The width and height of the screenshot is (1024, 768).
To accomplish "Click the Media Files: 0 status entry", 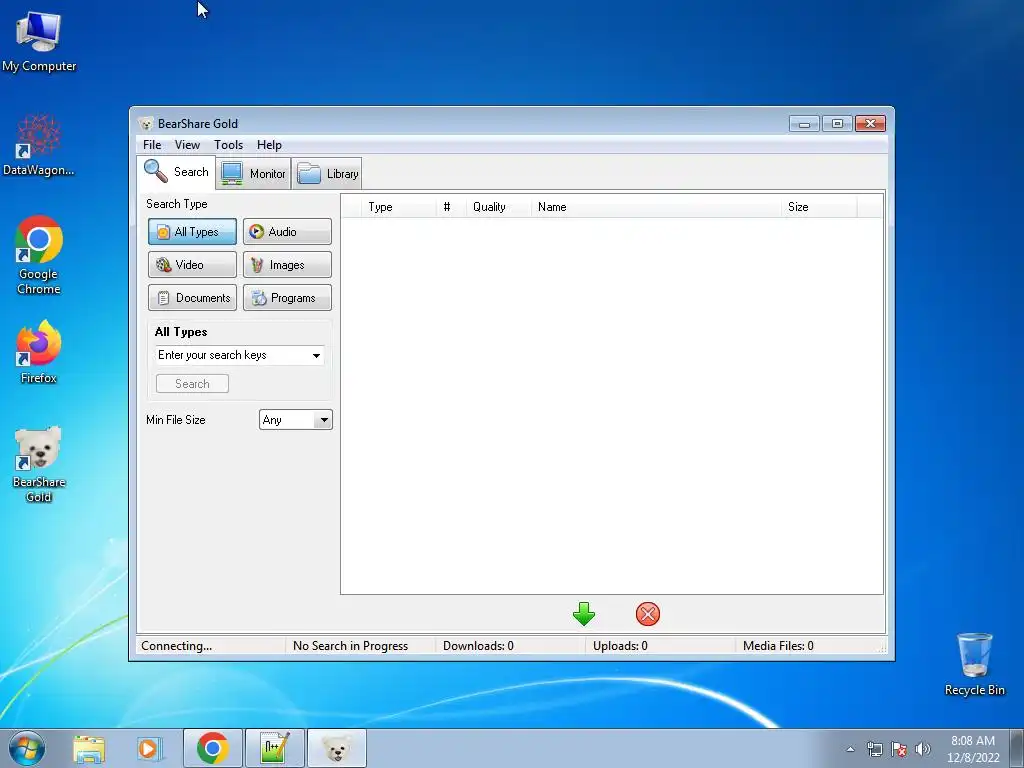I will pos(778,646).
